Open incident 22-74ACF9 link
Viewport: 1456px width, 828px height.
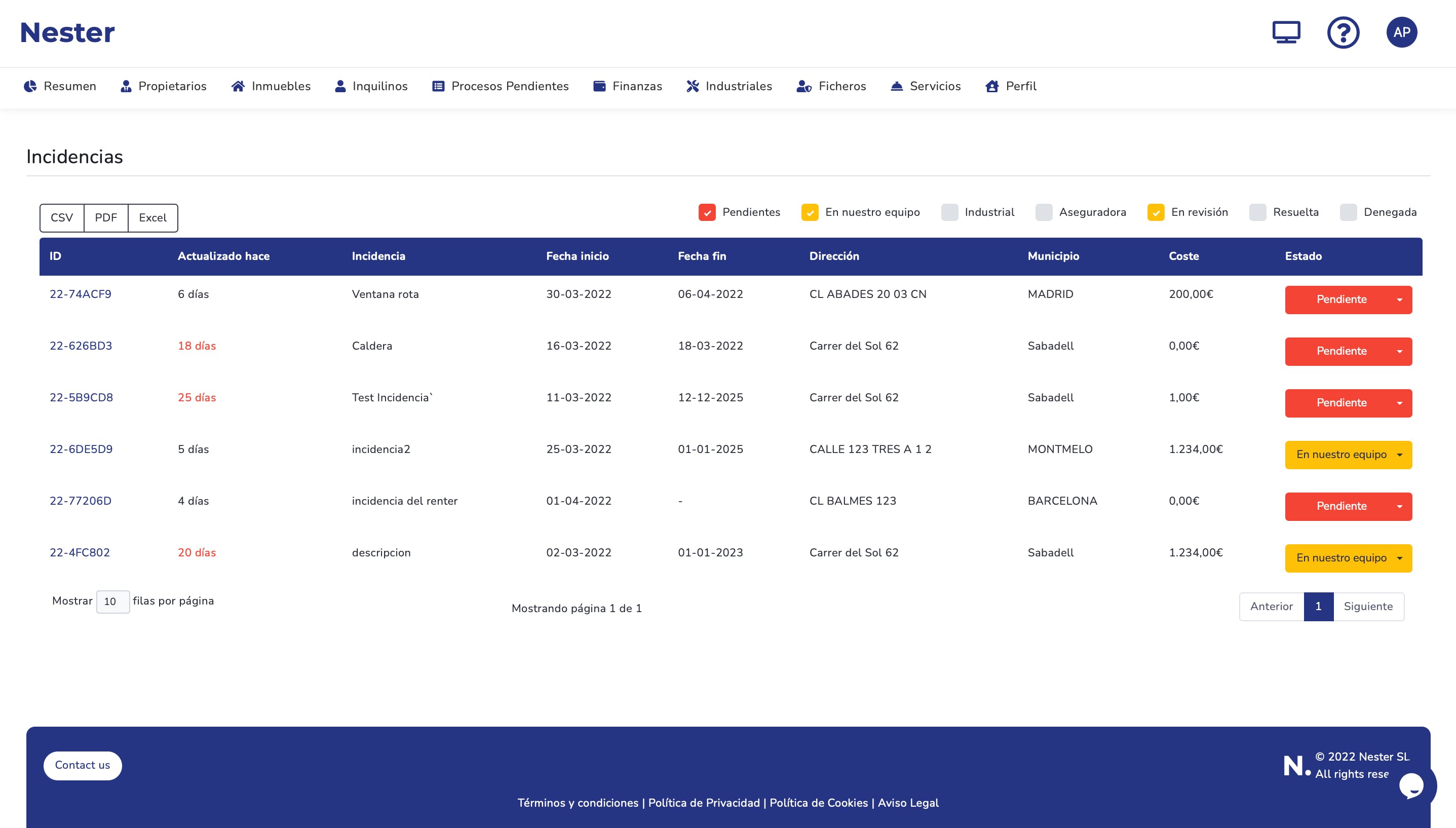coord(80,294)
